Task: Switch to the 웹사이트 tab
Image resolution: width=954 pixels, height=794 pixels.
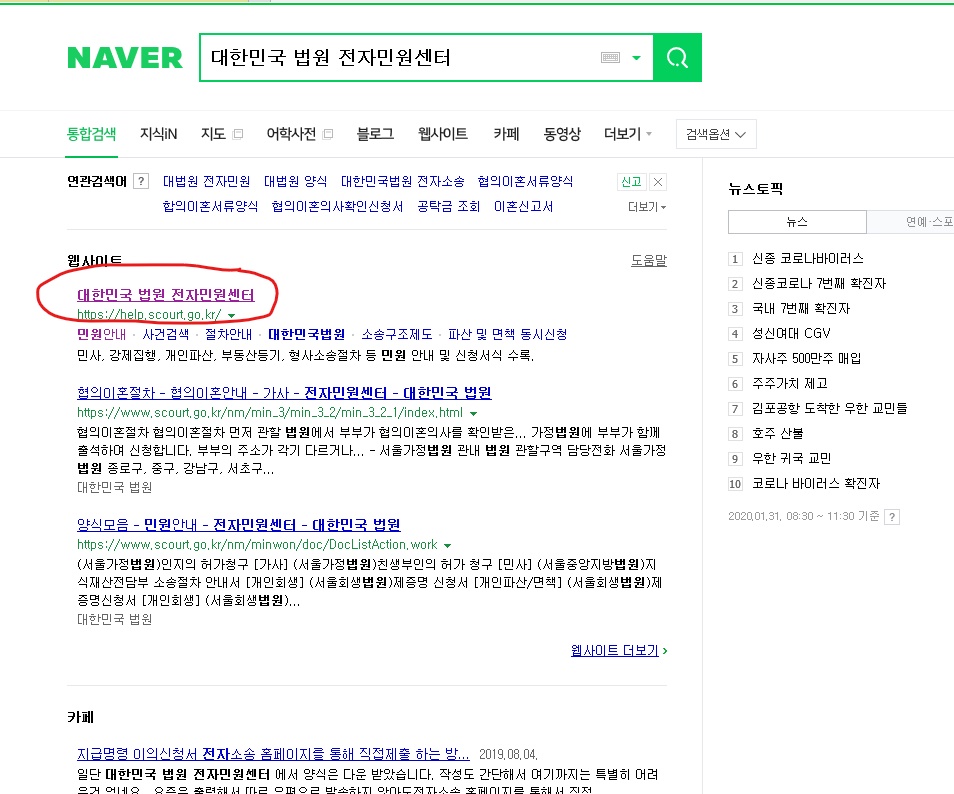Action: pyautogui.click(x=442, y=134)
